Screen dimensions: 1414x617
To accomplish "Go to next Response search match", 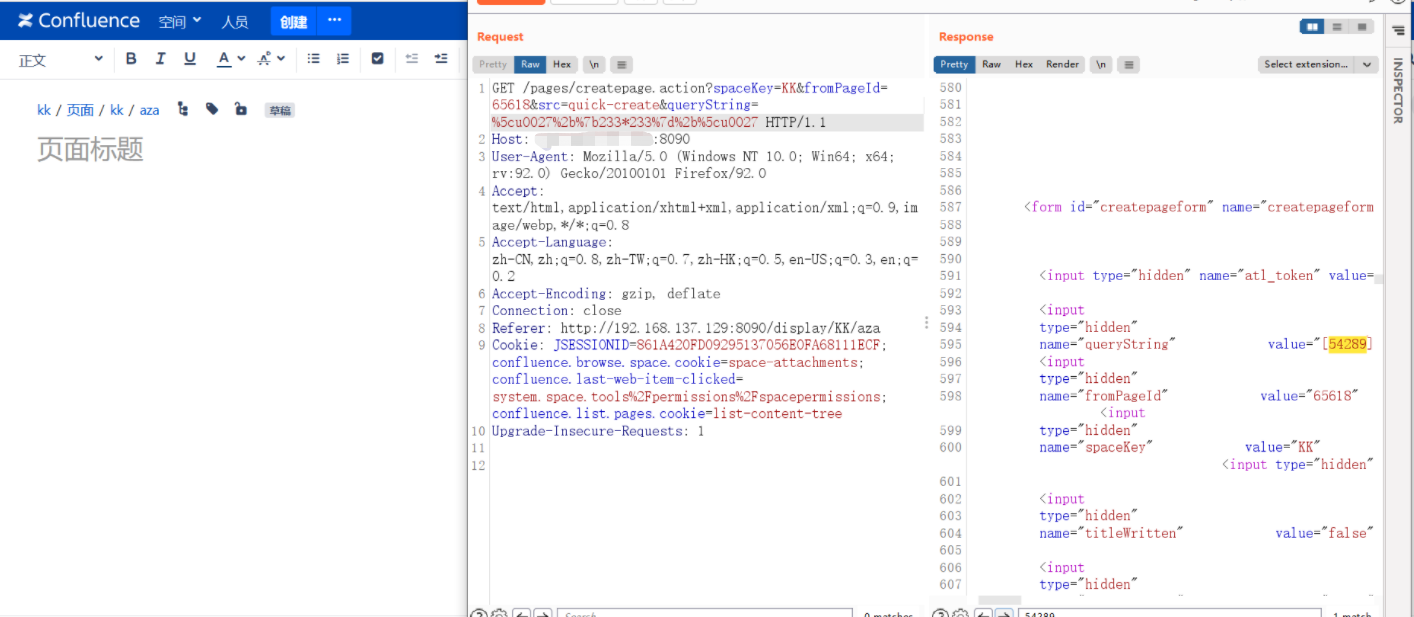I will (x=1003, y=614).
